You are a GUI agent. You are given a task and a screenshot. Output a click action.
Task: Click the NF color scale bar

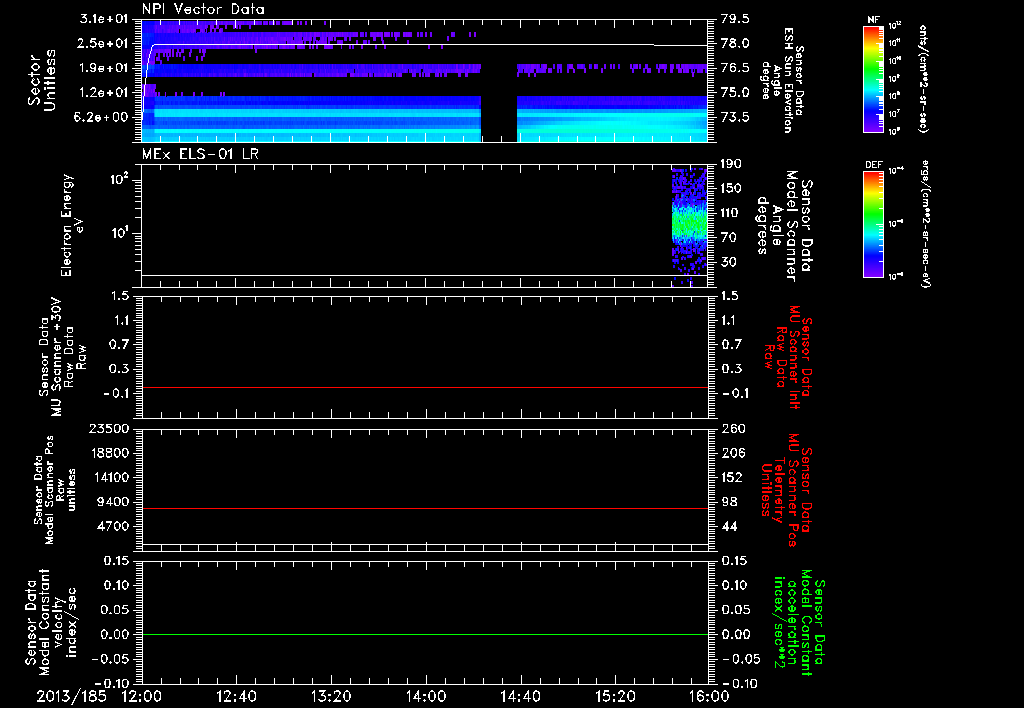click(873, 78)
